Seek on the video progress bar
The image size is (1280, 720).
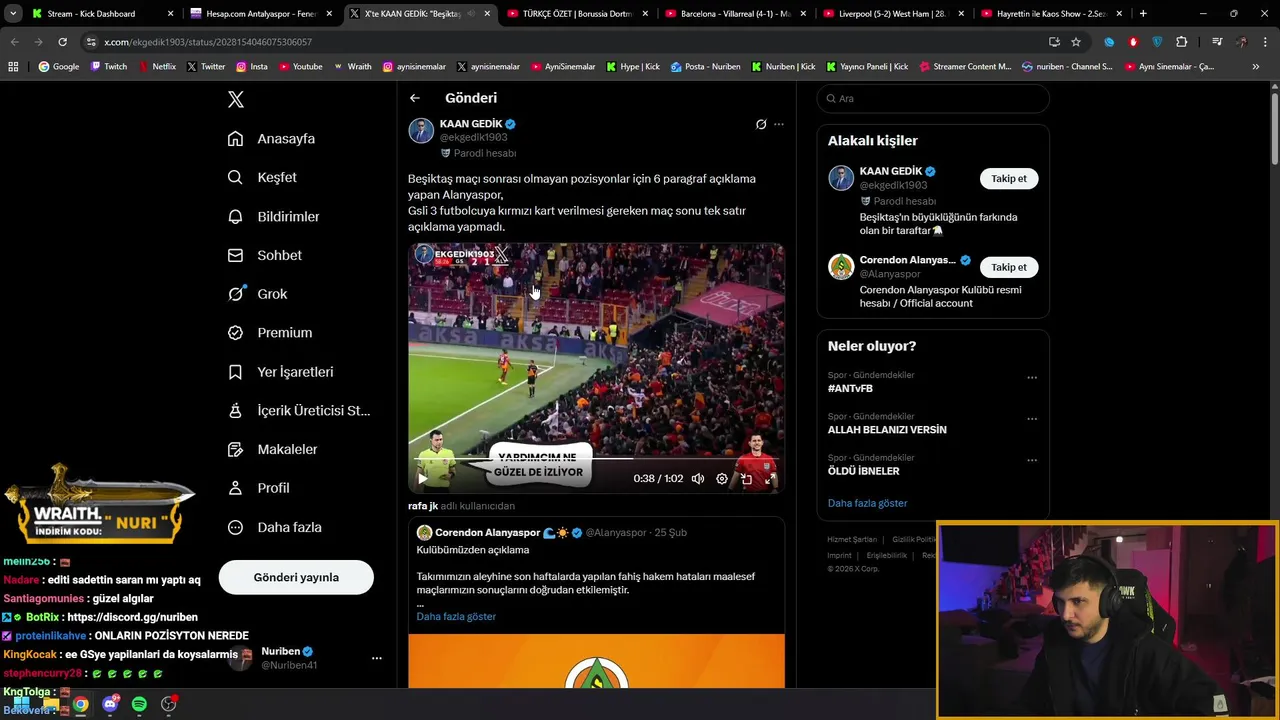pyautogui.click(x=596, y=460)
